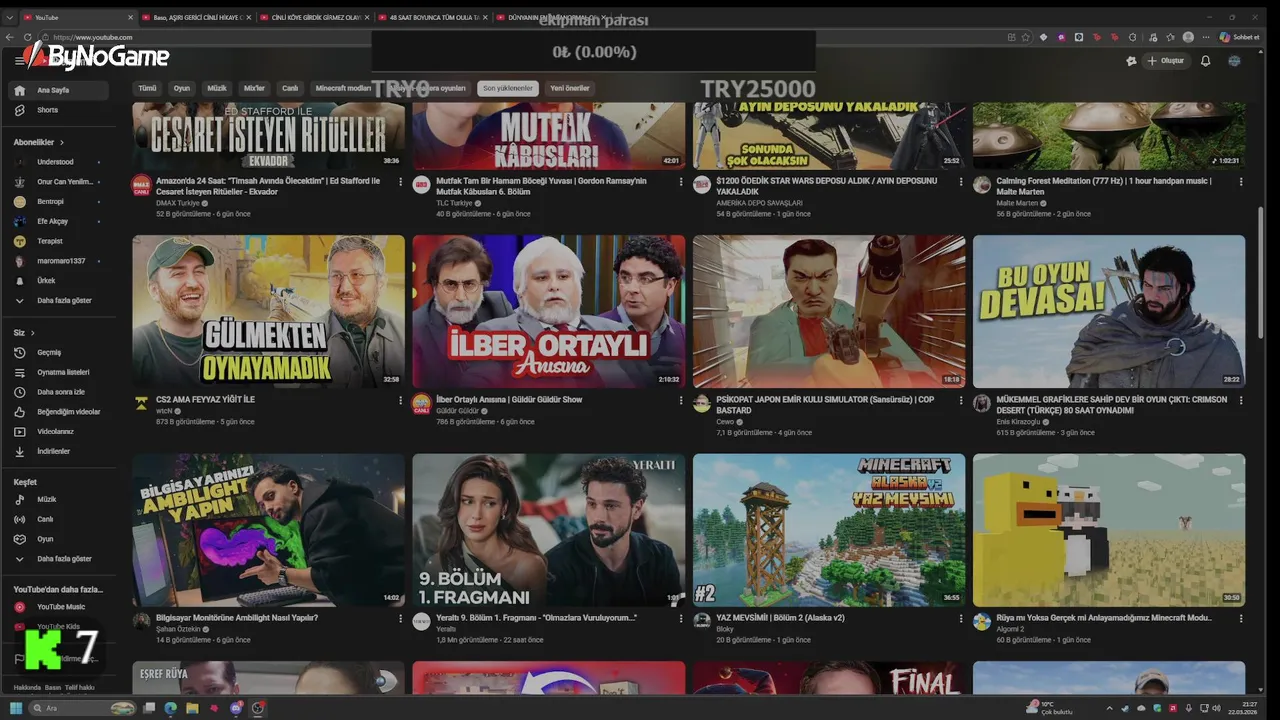Open the three-dot menu for the Calming Forest Meditation video

tap(1241, 183)
